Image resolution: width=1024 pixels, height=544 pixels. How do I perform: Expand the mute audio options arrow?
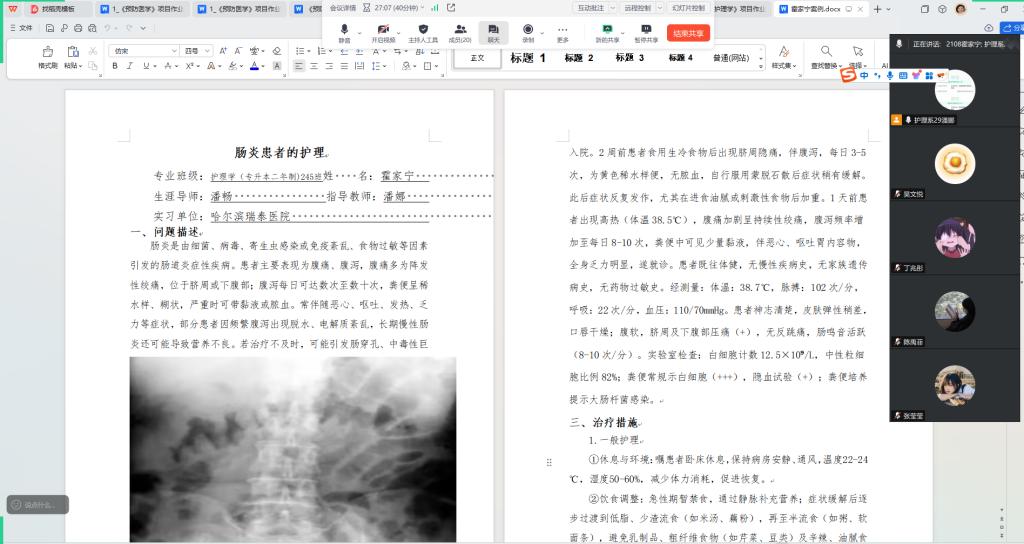point(359,33)
